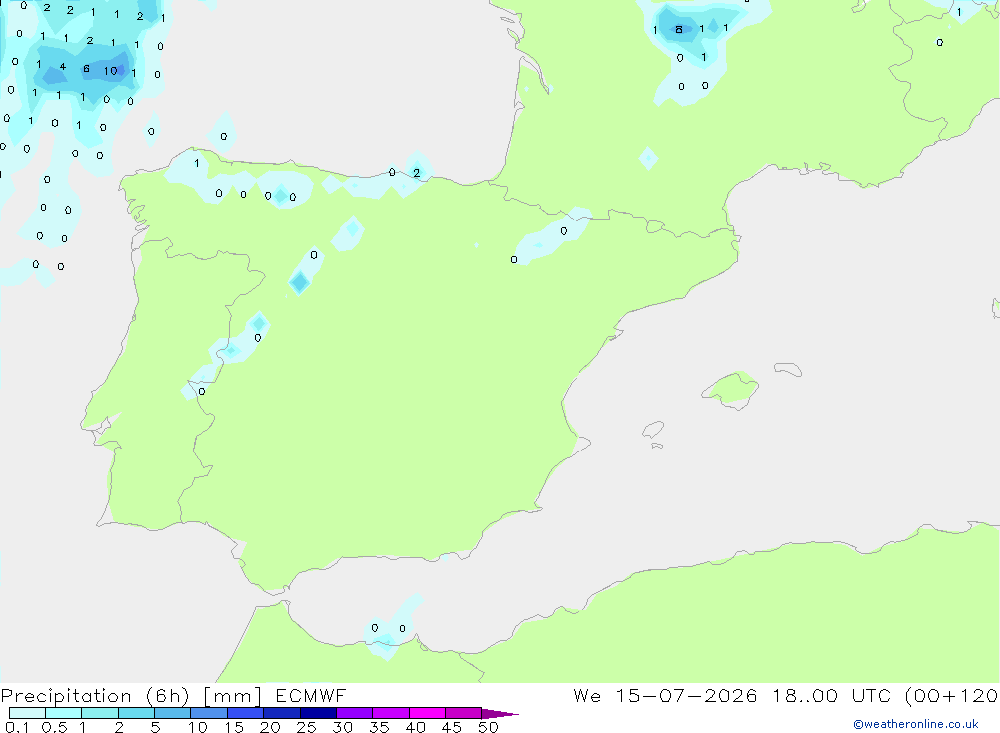Open the weatheronline.co.uk copyright link
This screenshot has height=733, width=1000.
[916, 724]
